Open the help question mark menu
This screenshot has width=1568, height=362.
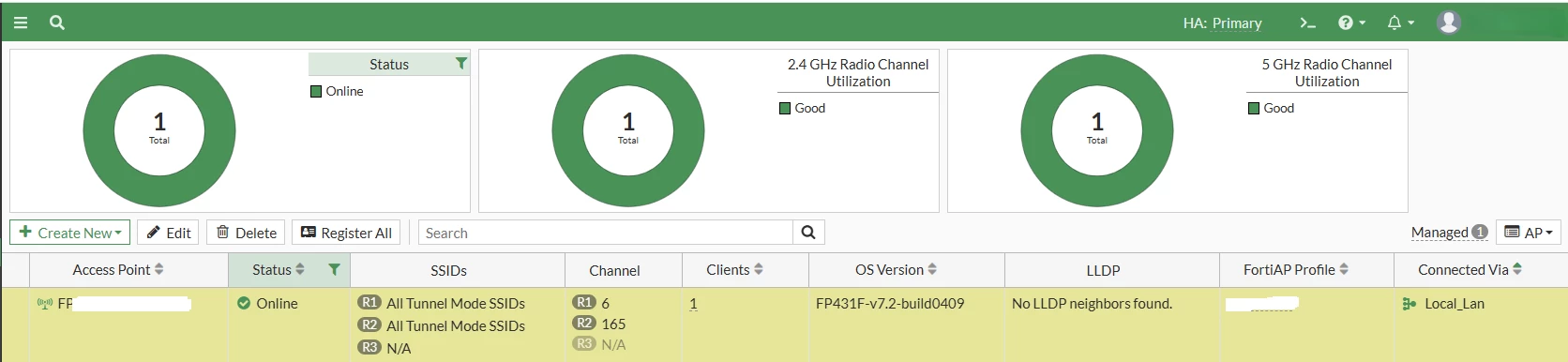pos(1351,23)
